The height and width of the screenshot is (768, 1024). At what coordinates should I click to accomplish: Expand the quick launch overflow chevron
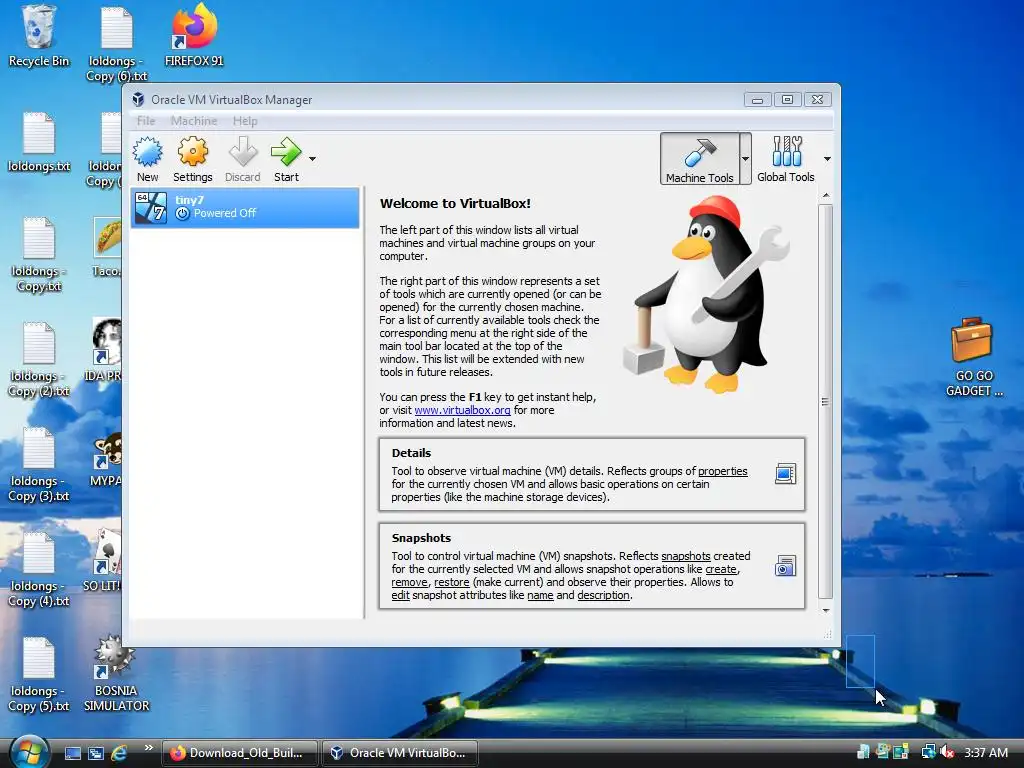pyautogui.click(x=148, y=748)
